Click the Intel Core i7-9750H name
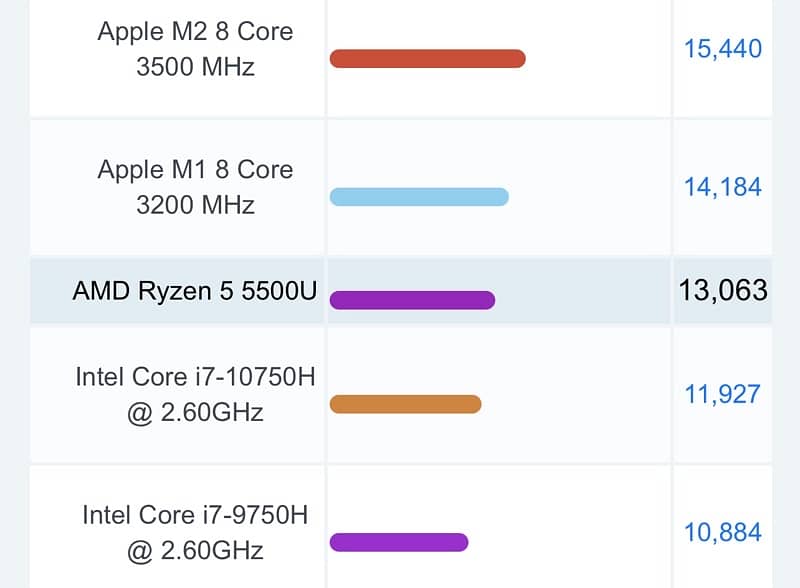Viewport: 800px width, 588px height. 195,515
